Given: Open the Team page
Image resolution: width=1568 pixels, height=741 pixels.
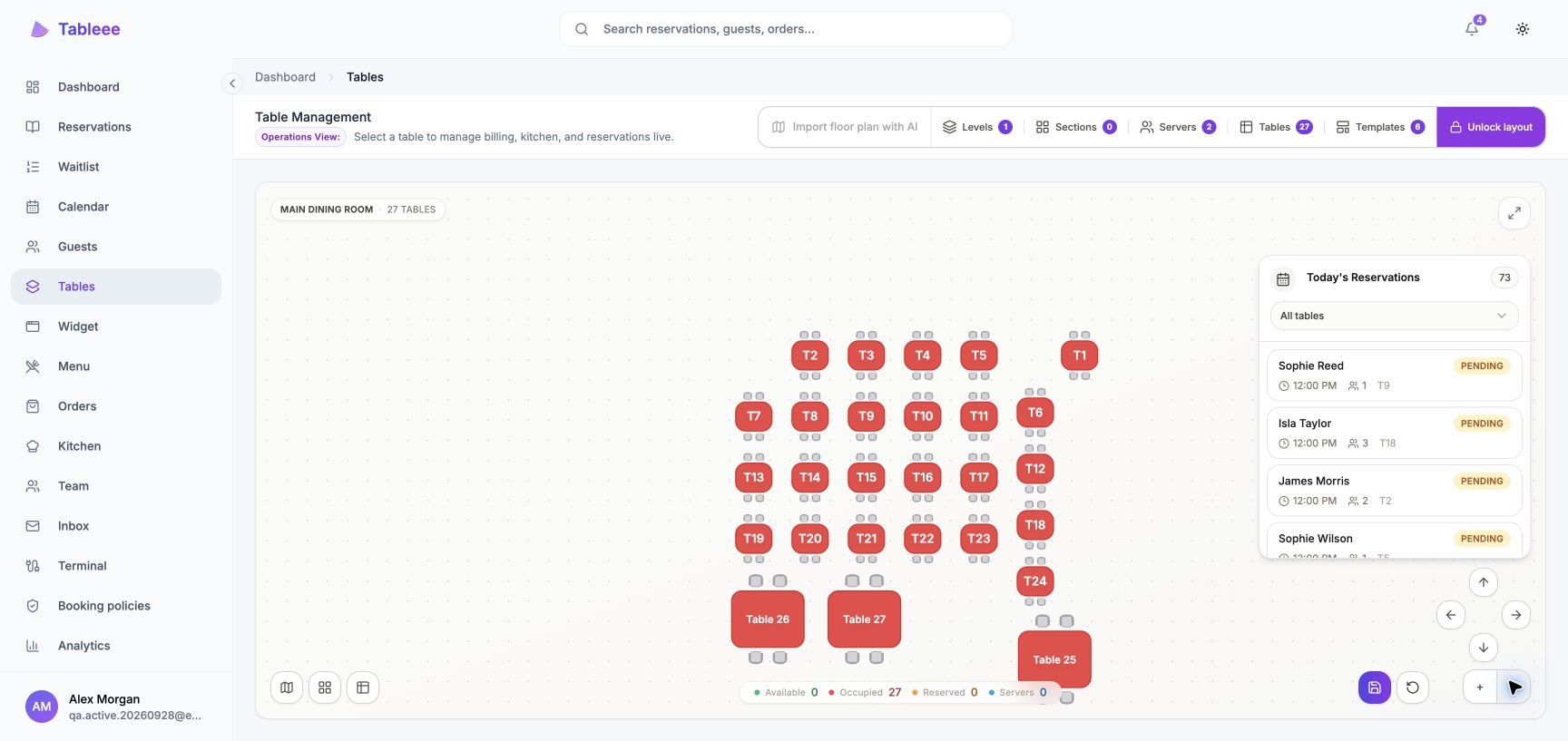Looking at the screenshot, I should click(x=116, y=486).
